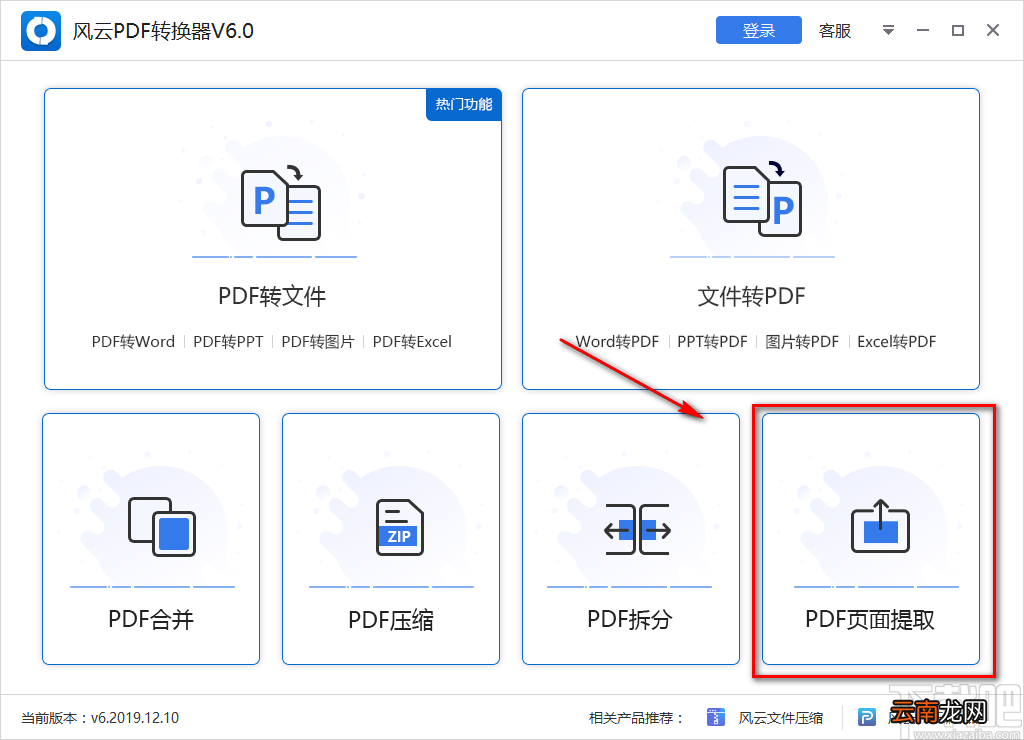Click the PDF拆分 label

(630, 619)
